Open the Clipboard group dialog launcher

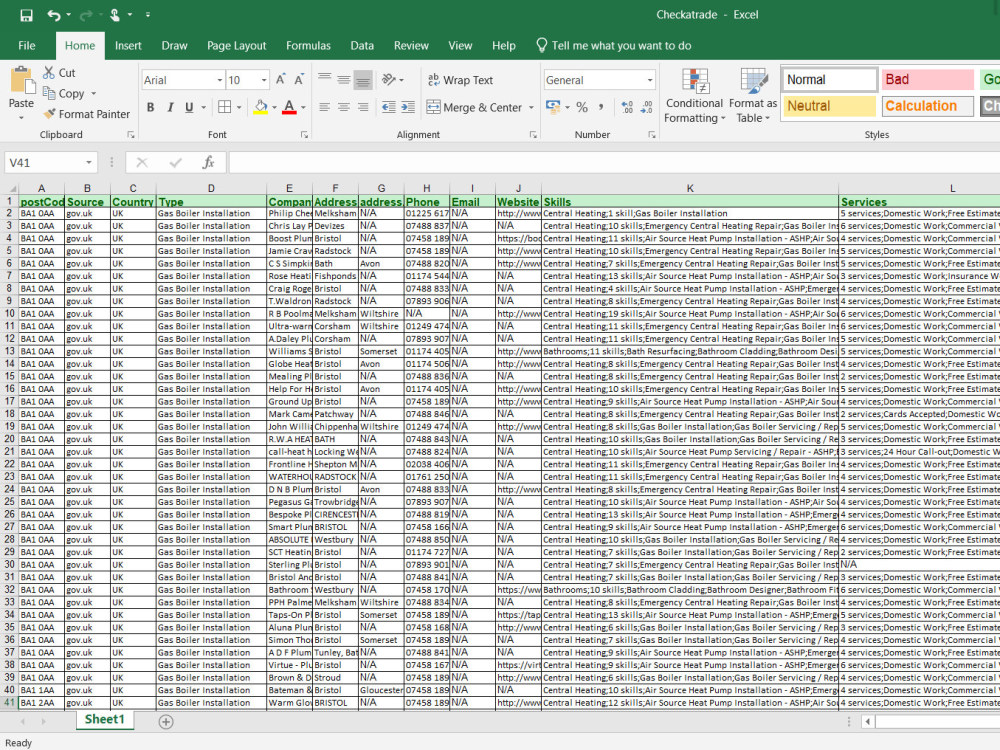pyautogui.click(x=131, y=135)
